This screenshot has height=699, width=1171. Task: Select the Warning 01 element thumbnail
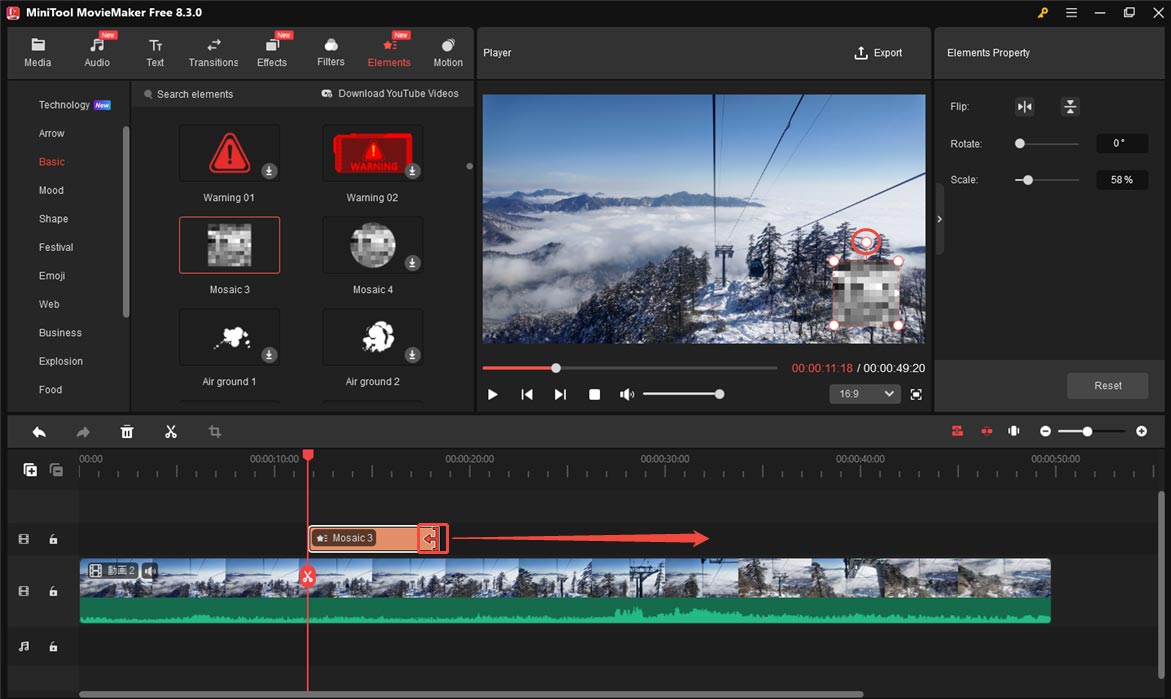[229, 152]
